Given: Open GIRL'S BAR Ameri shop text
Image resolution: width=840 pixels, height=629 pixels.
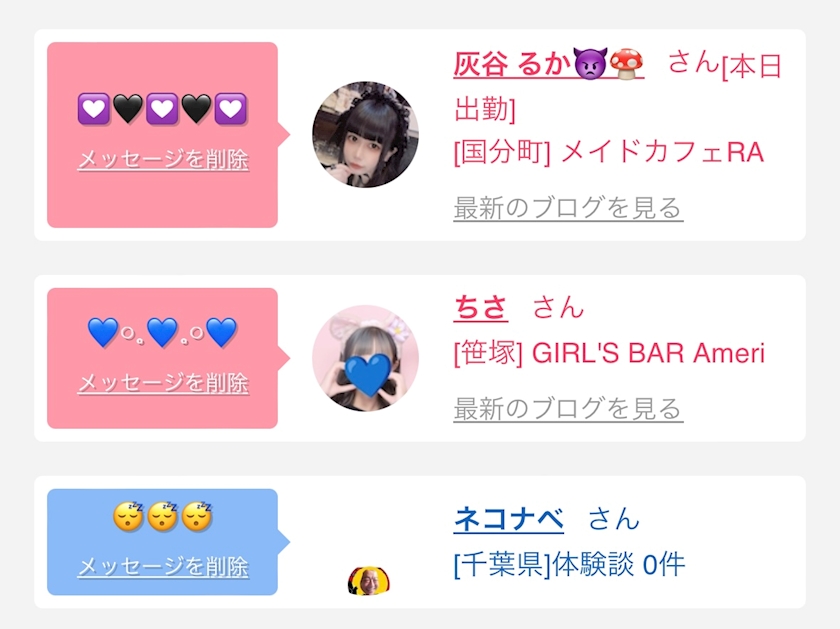Looking at the screenshot, I should tap(609, 354).
